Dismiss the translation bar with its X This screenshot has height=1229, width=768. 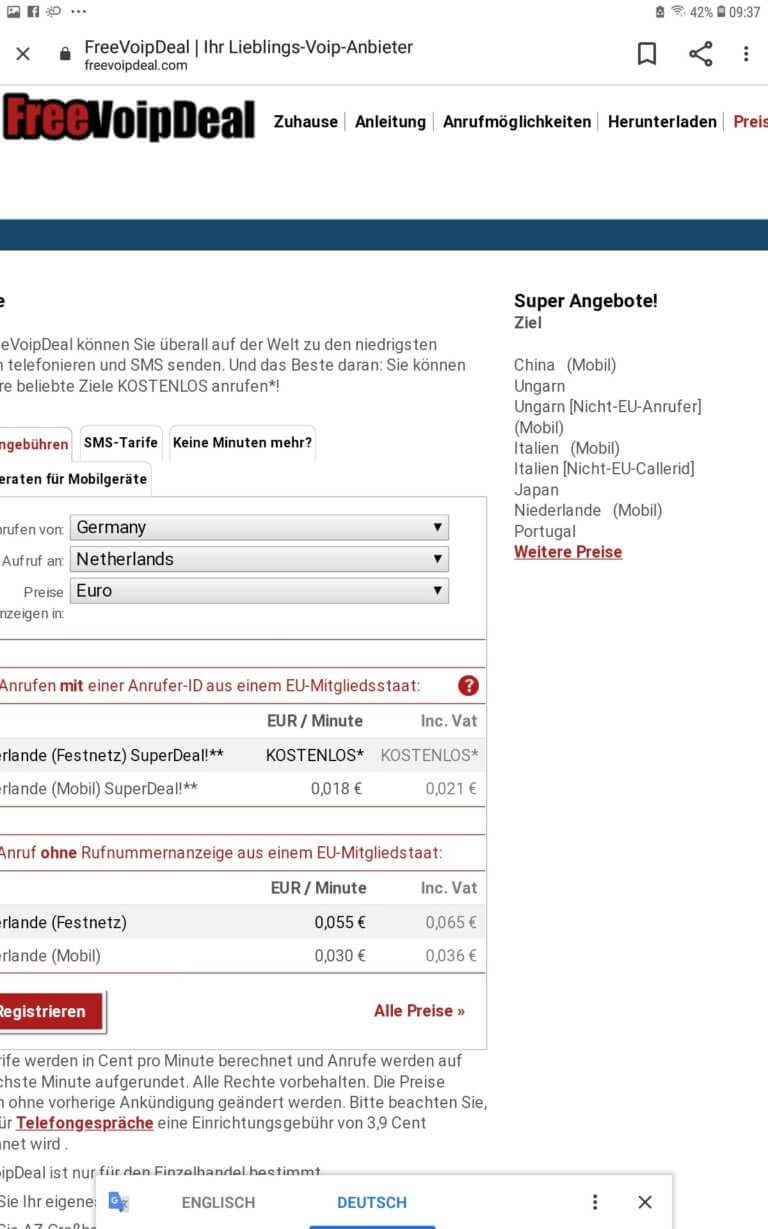[x=645, y=1202]
